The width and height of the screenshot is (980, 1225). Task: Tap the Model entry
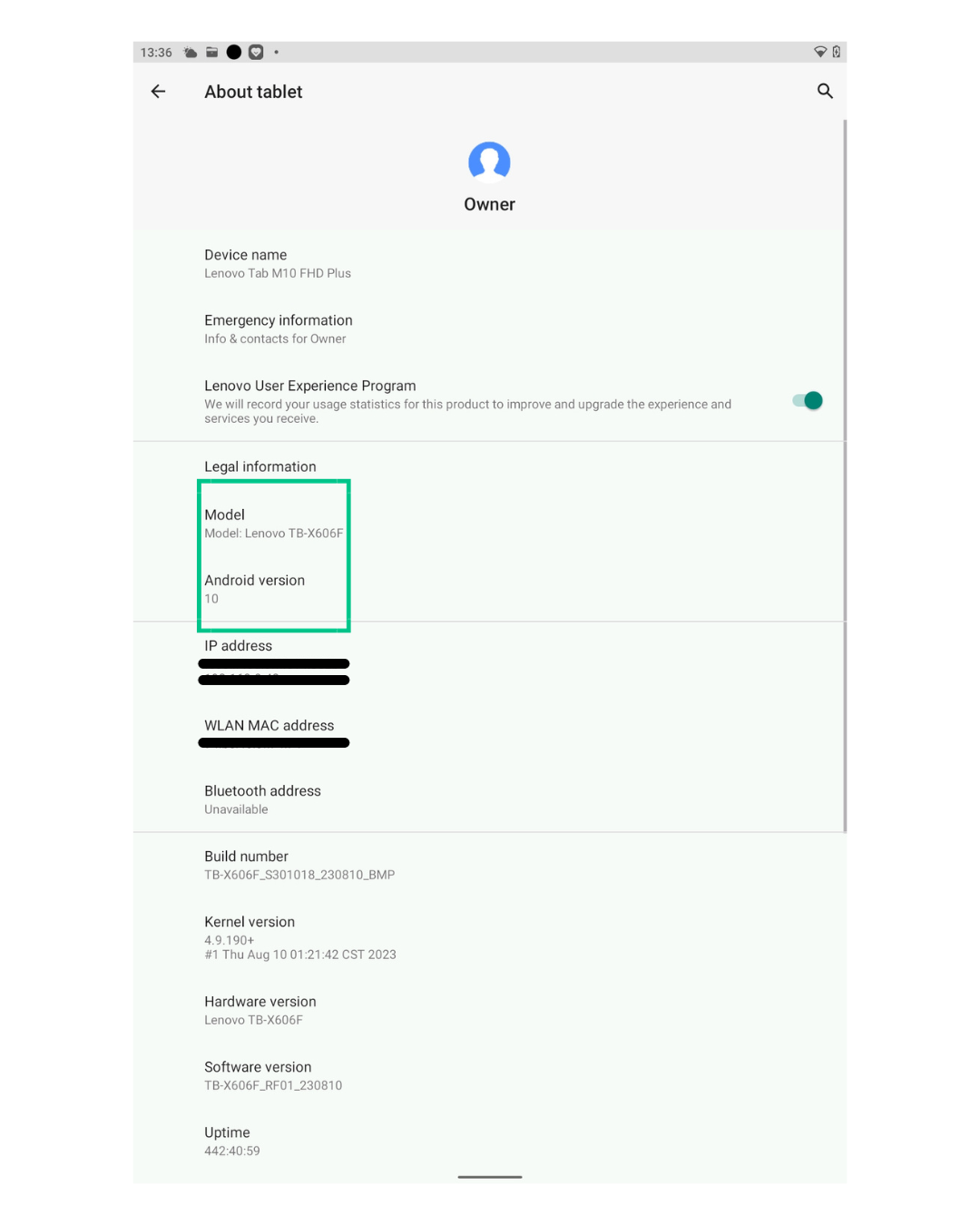coord(489,524)
